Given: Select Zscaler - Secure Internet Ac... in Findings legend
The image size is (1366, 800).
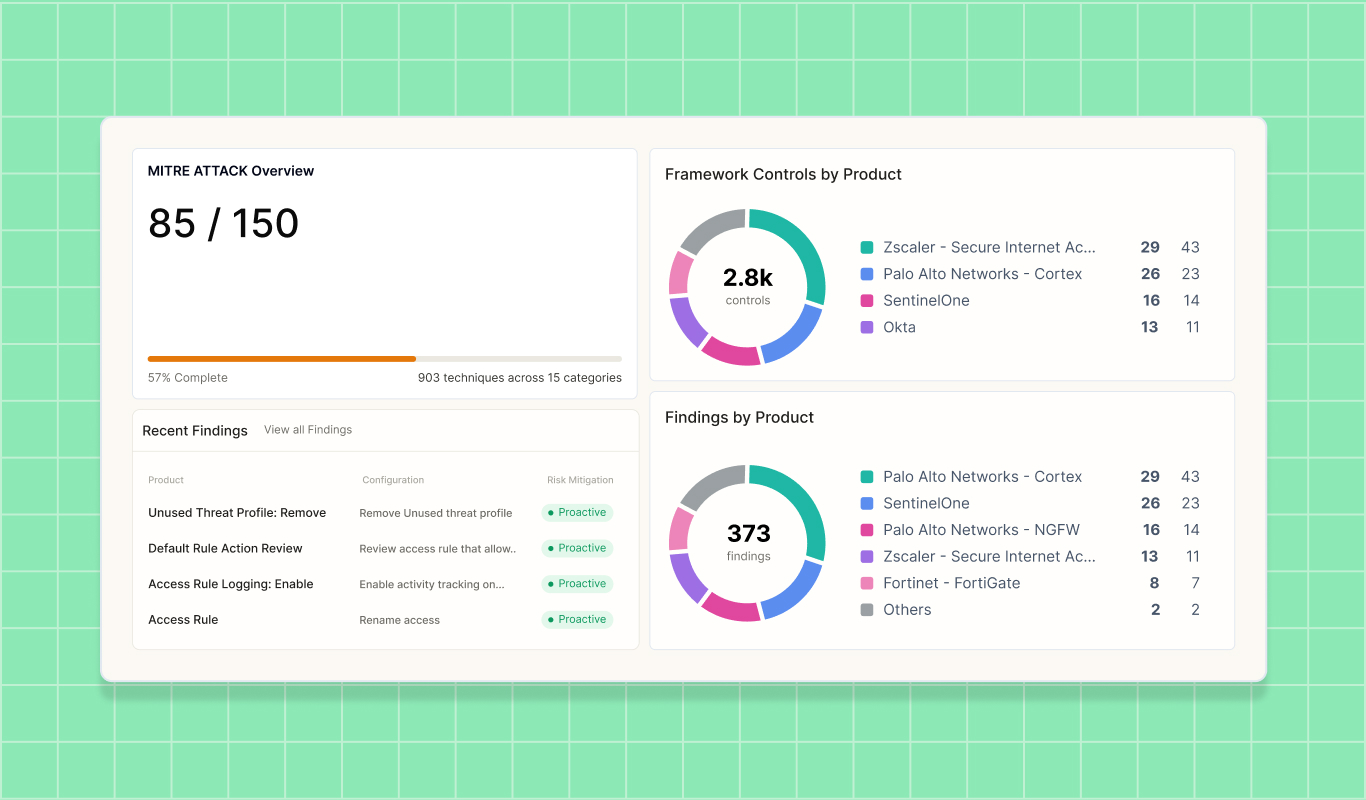Looking at the screenshot, I should pyautogui.click(x=989, y=556).
